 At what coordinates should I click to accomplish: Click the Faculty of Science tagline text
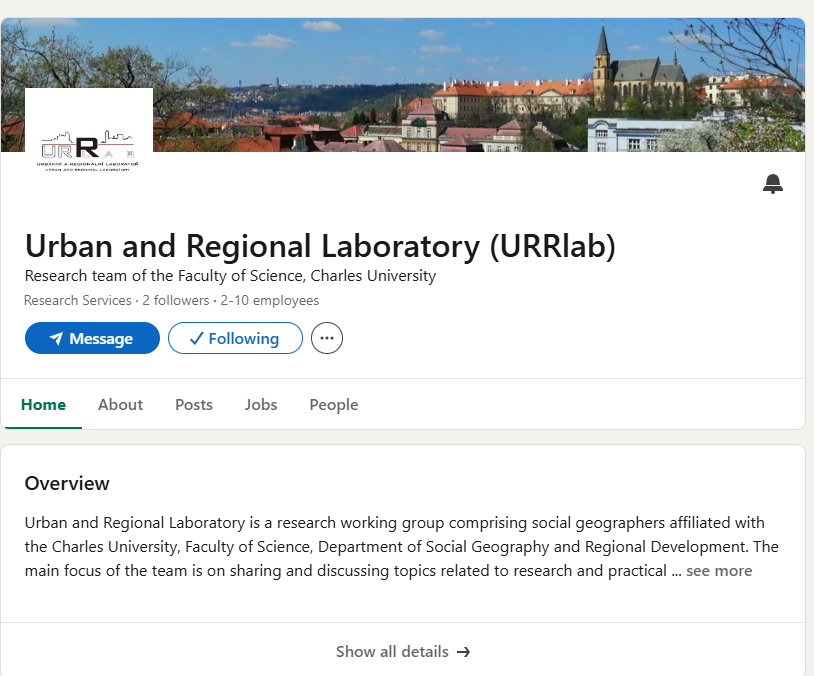pos(230,276)
